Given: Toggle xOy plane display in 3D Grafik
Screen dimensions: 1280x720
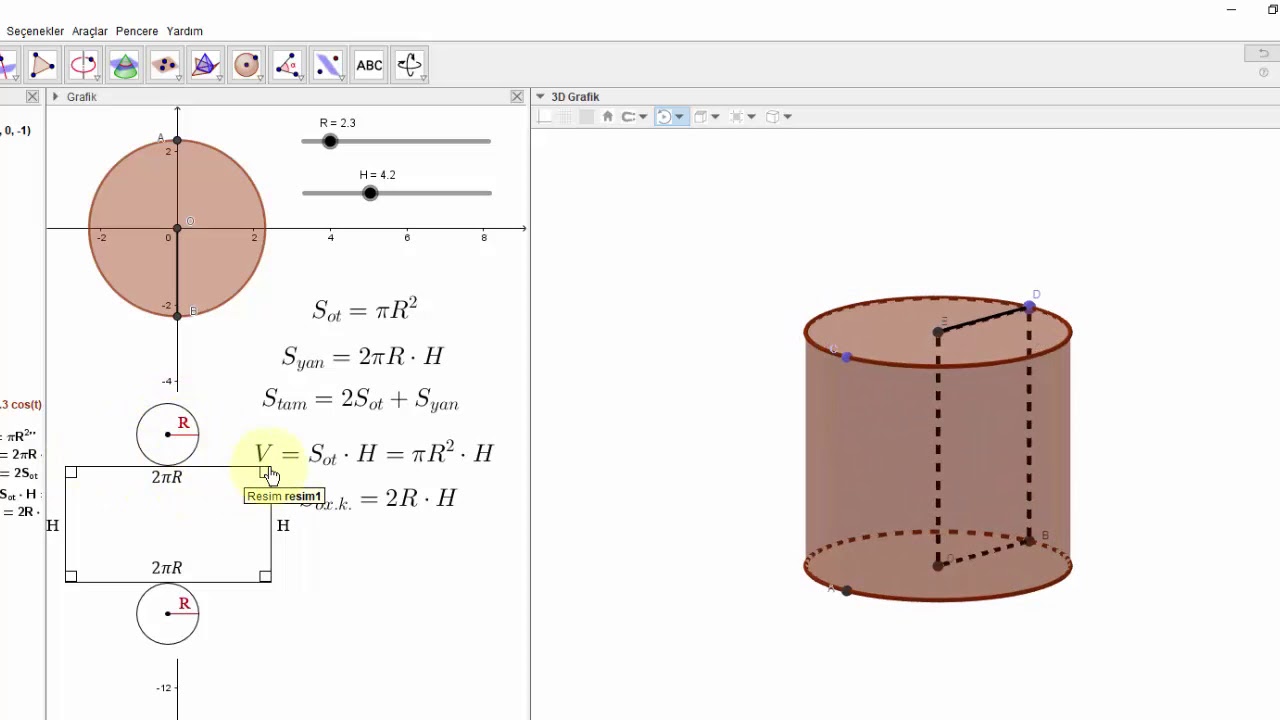Looking at the screenshot, I should click(586, 117).
